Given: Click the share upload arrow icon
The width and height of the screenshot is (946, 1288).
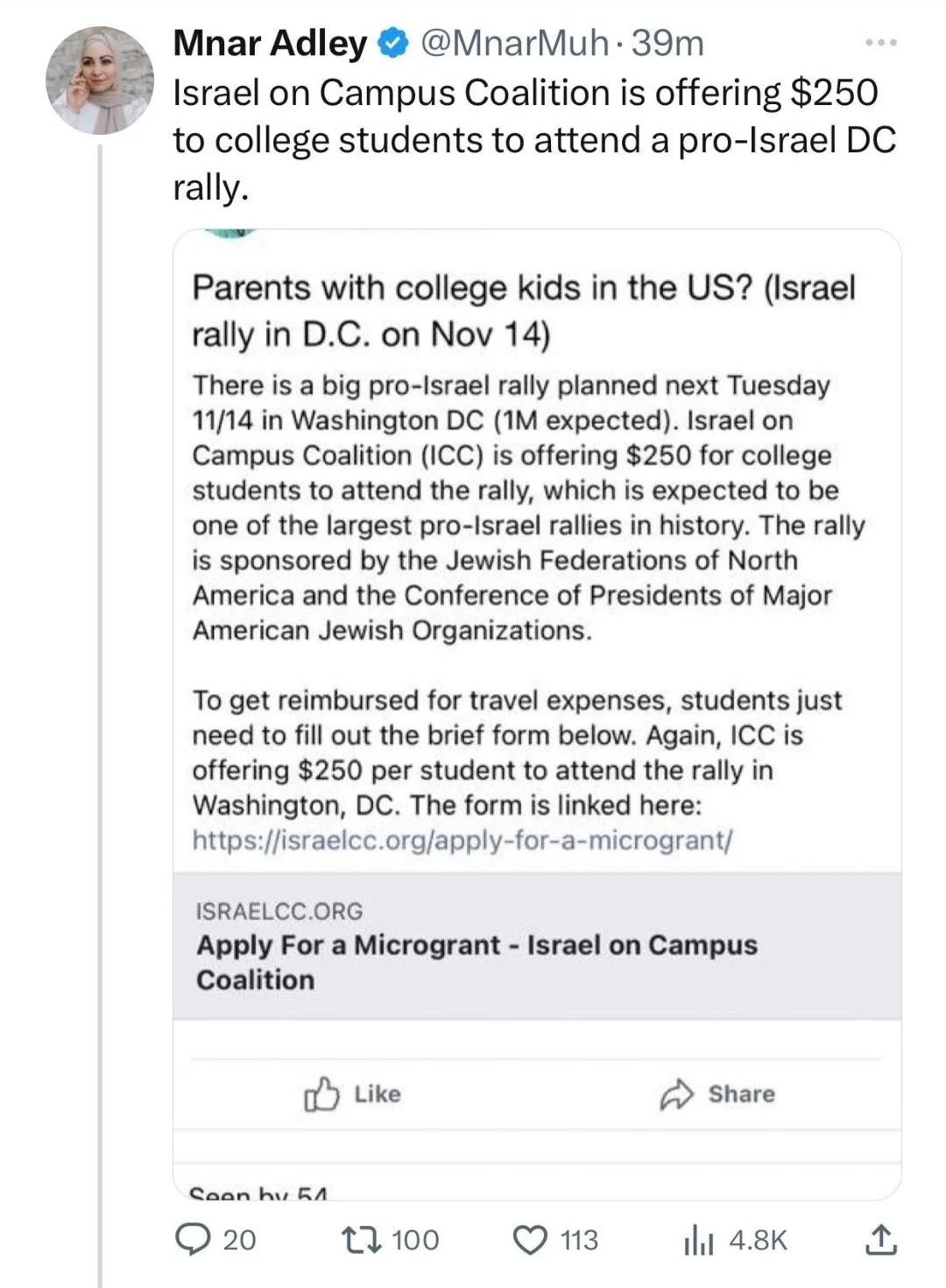Looking at the screenshot, I should (x=880, y=1239).
